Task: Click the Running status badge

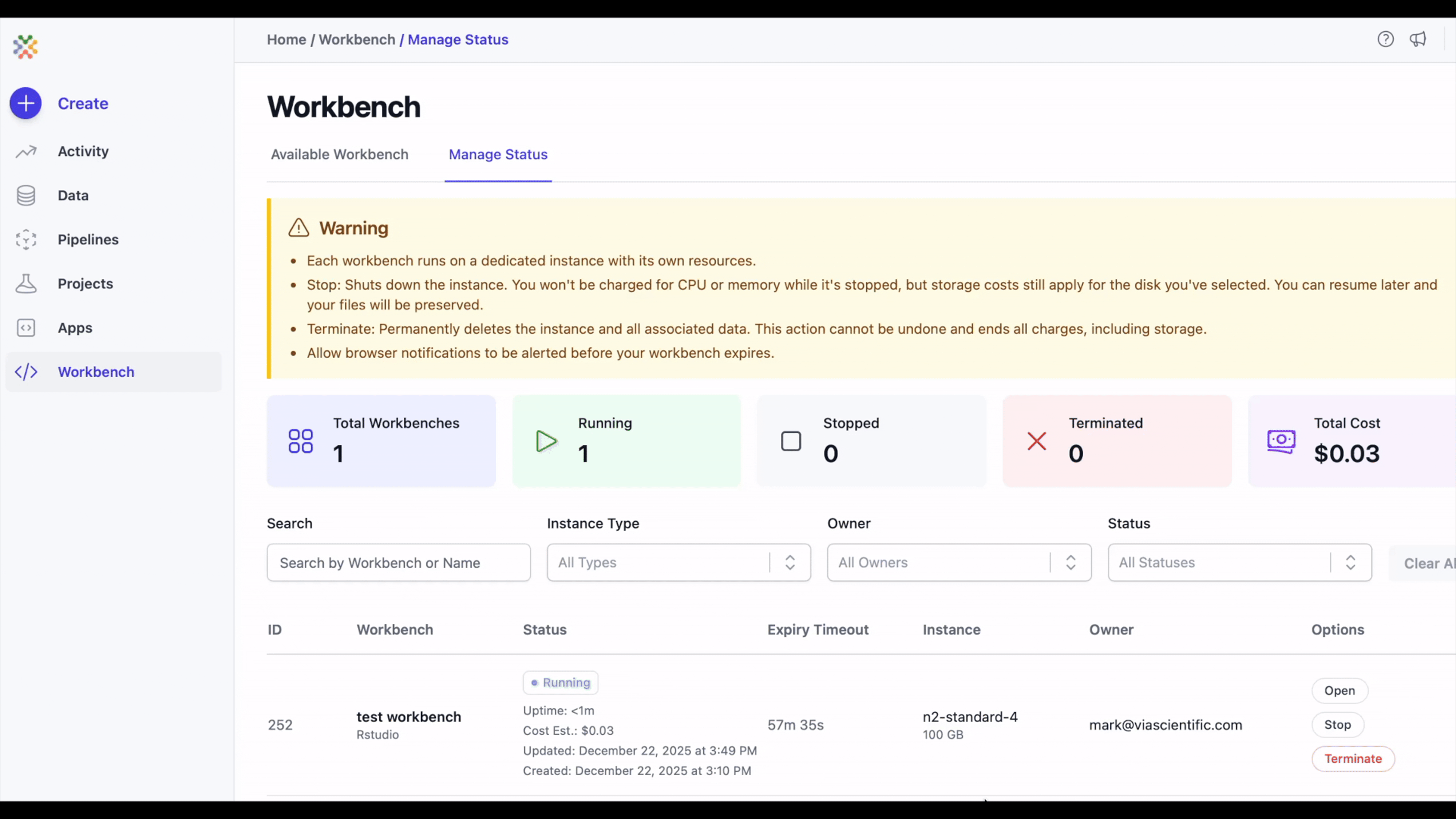Action: 560,683
